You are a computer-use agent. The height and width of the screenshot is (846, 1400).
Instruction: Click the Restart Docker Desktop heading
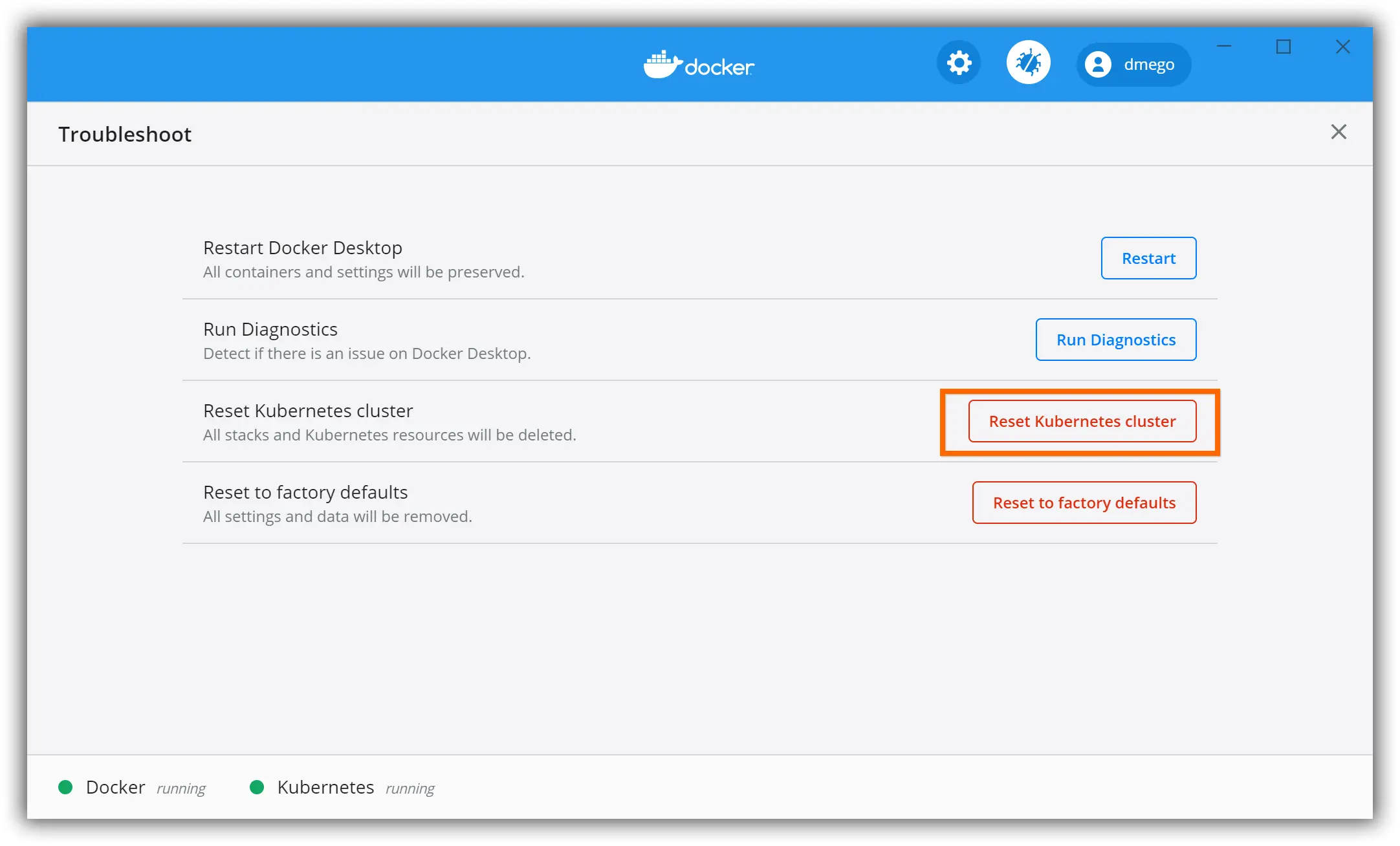pos(303,248)
